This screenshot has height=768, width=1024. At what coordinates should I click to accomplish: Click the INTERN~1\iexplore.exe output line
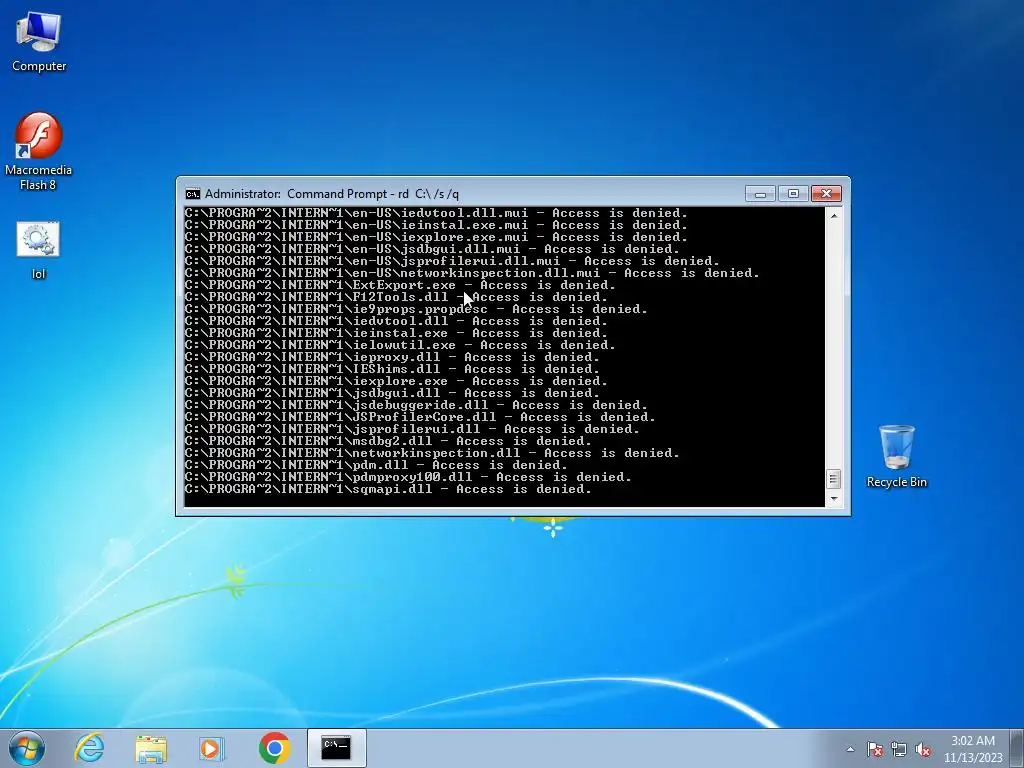[396, 381]
